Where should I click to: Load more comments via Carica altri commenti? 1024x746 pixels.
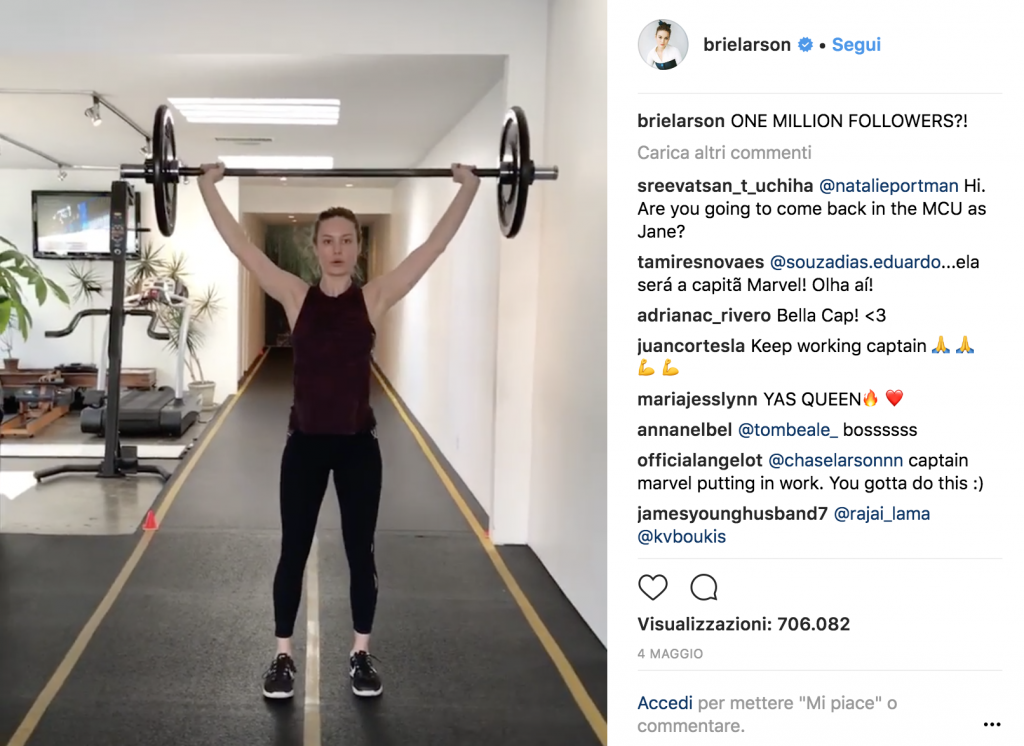[724, 153]
